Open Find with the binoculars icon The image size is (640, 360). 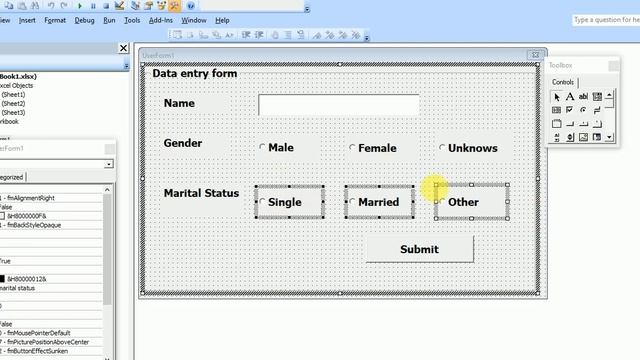(x=35, y=6)
